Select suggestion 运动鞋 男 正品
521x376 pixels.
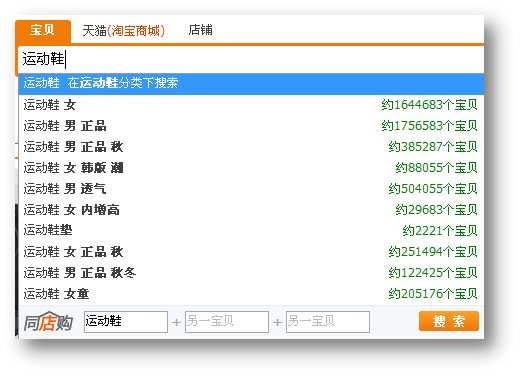click(x=251, y=126)
